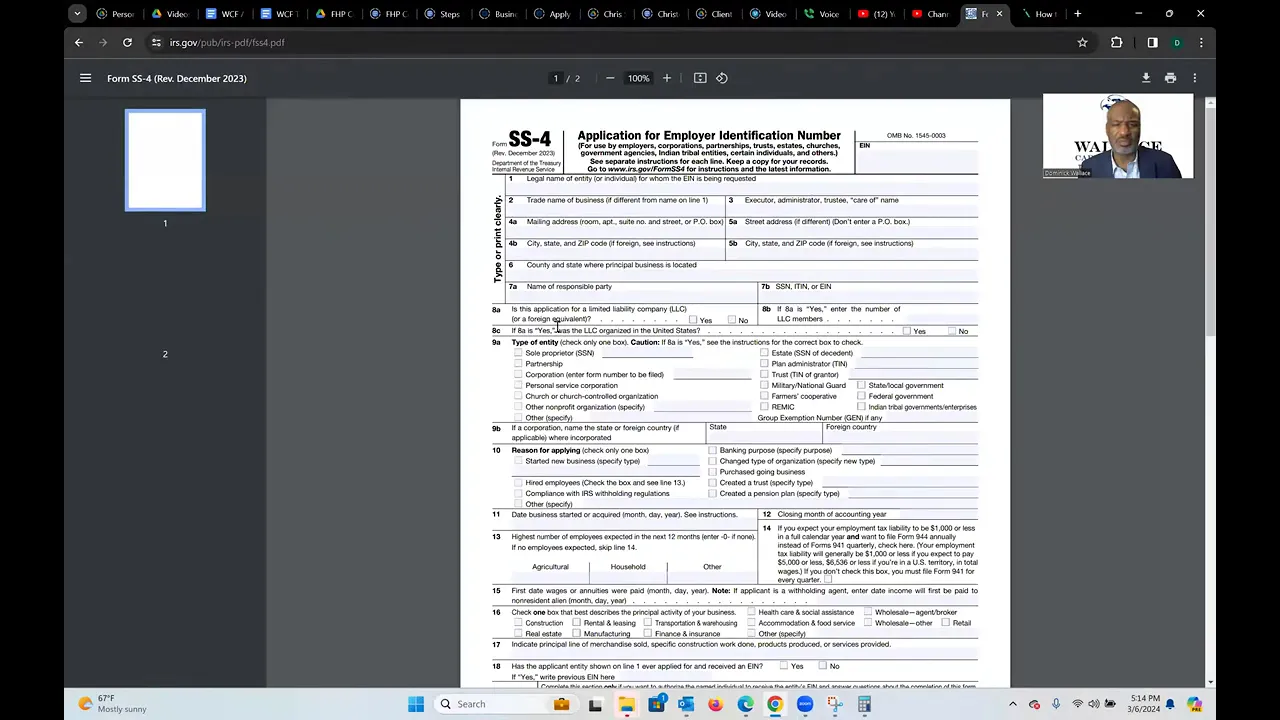1280x720 pixels.
Task: Zoom out the PDF with minus icon
Action: (x=610, y=78)
